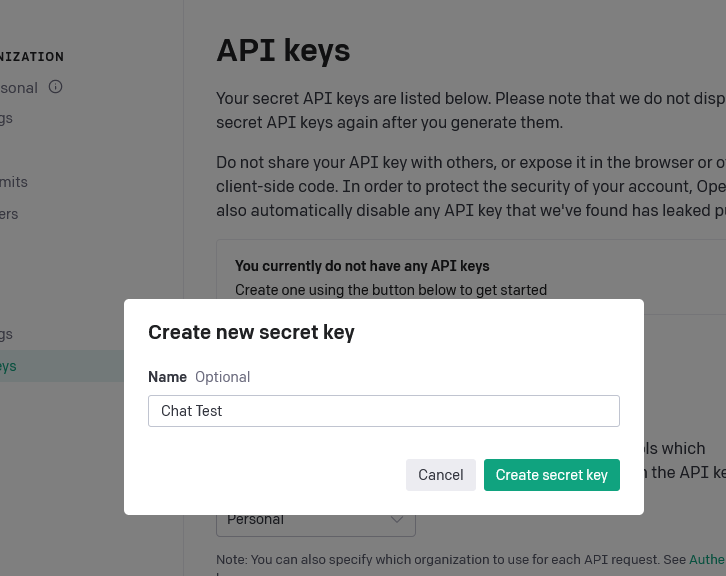Click the chevron arrow of the Personal dropdown
The image size is (726, 576).
pos(397,520)
